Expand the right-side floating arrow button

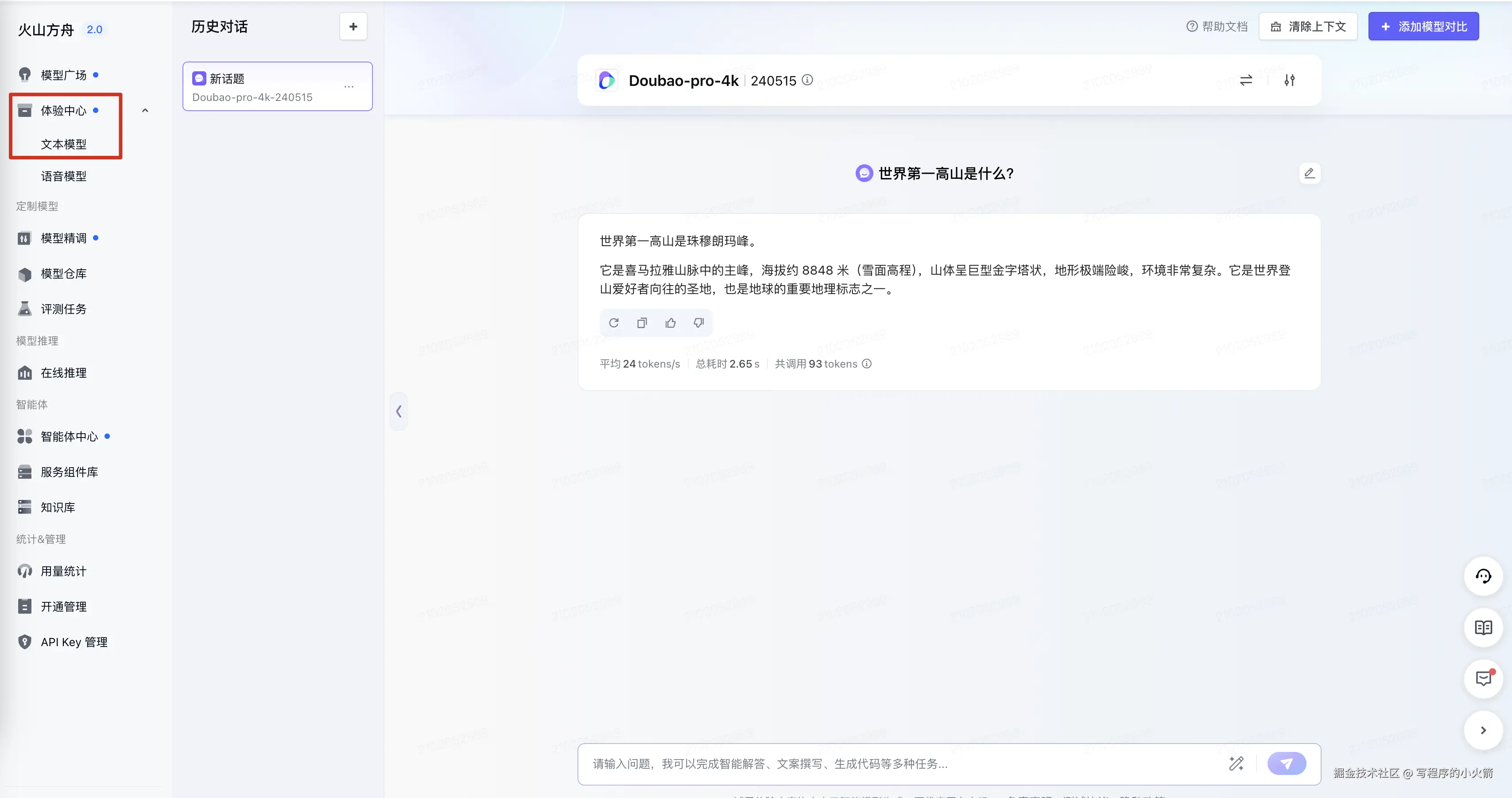(x=1483, y=731)
